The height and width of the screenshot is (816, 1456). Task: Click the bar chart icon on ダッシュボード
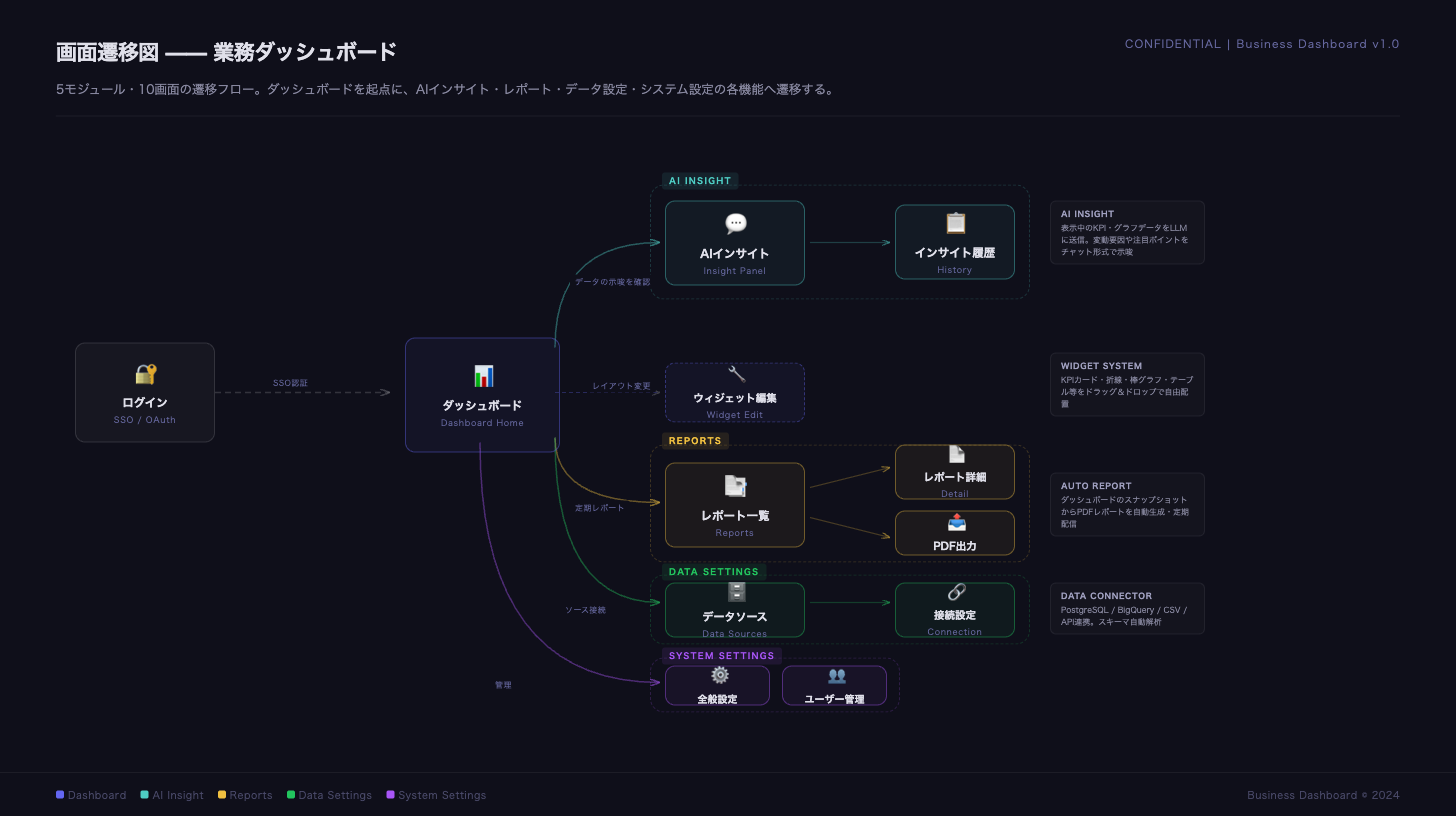[483, 376]
